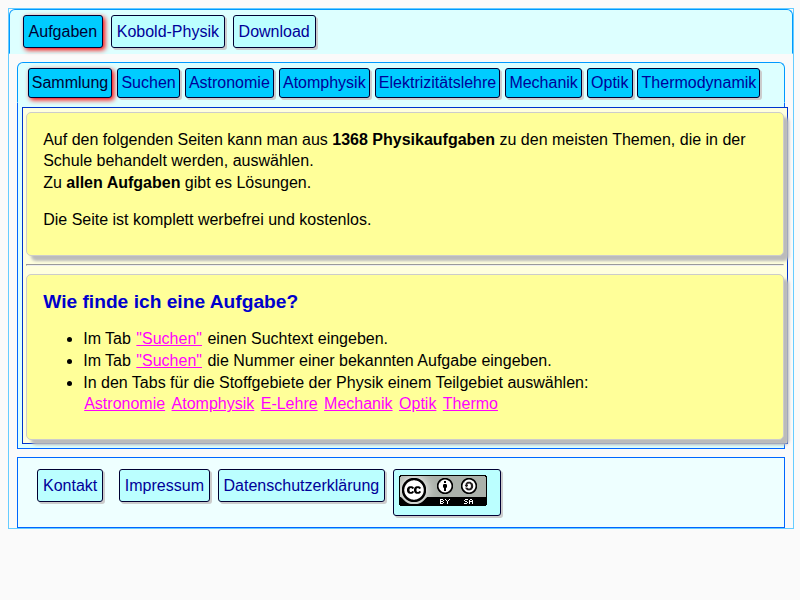Click the Creative Commons CC icon
The image size is (800, 600).
414,489
